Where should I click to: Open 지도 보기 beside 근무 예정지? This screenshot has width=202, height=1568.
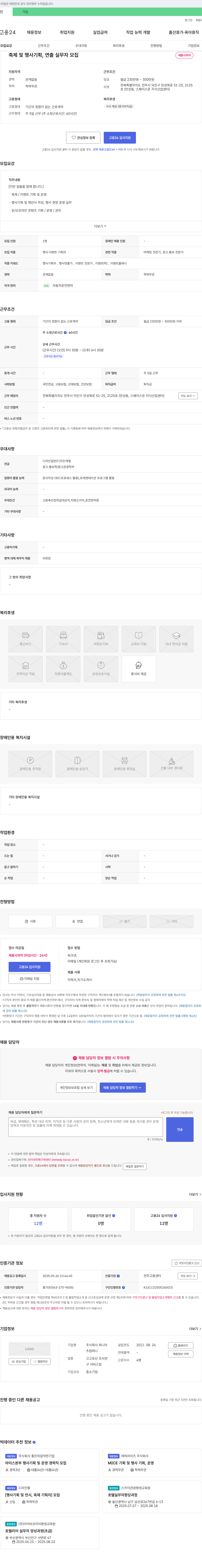pyautogui.click(x=187, y=396)
